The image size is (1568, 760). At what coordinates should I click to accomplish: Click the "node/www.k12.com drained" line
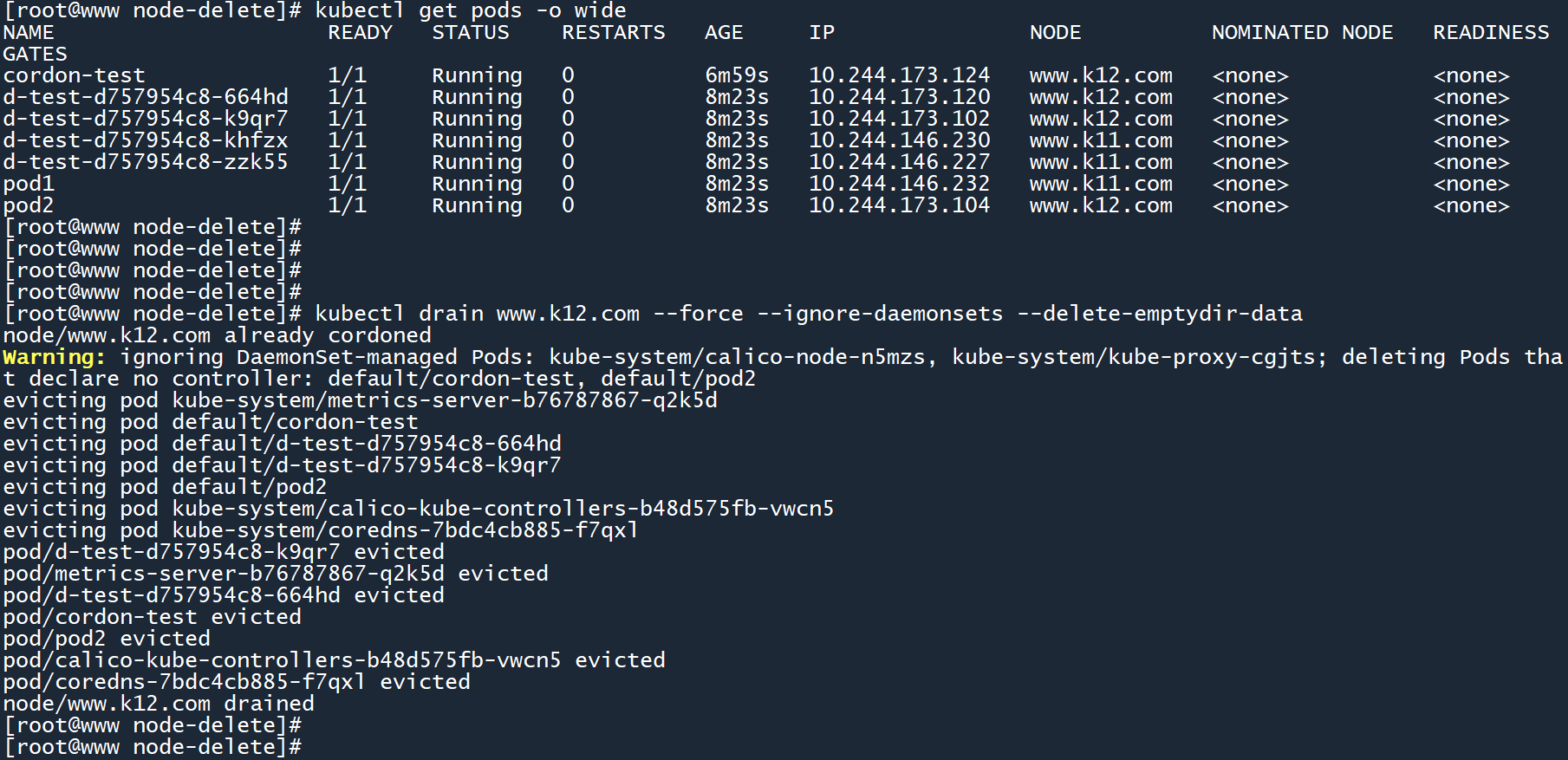point(159,704)
